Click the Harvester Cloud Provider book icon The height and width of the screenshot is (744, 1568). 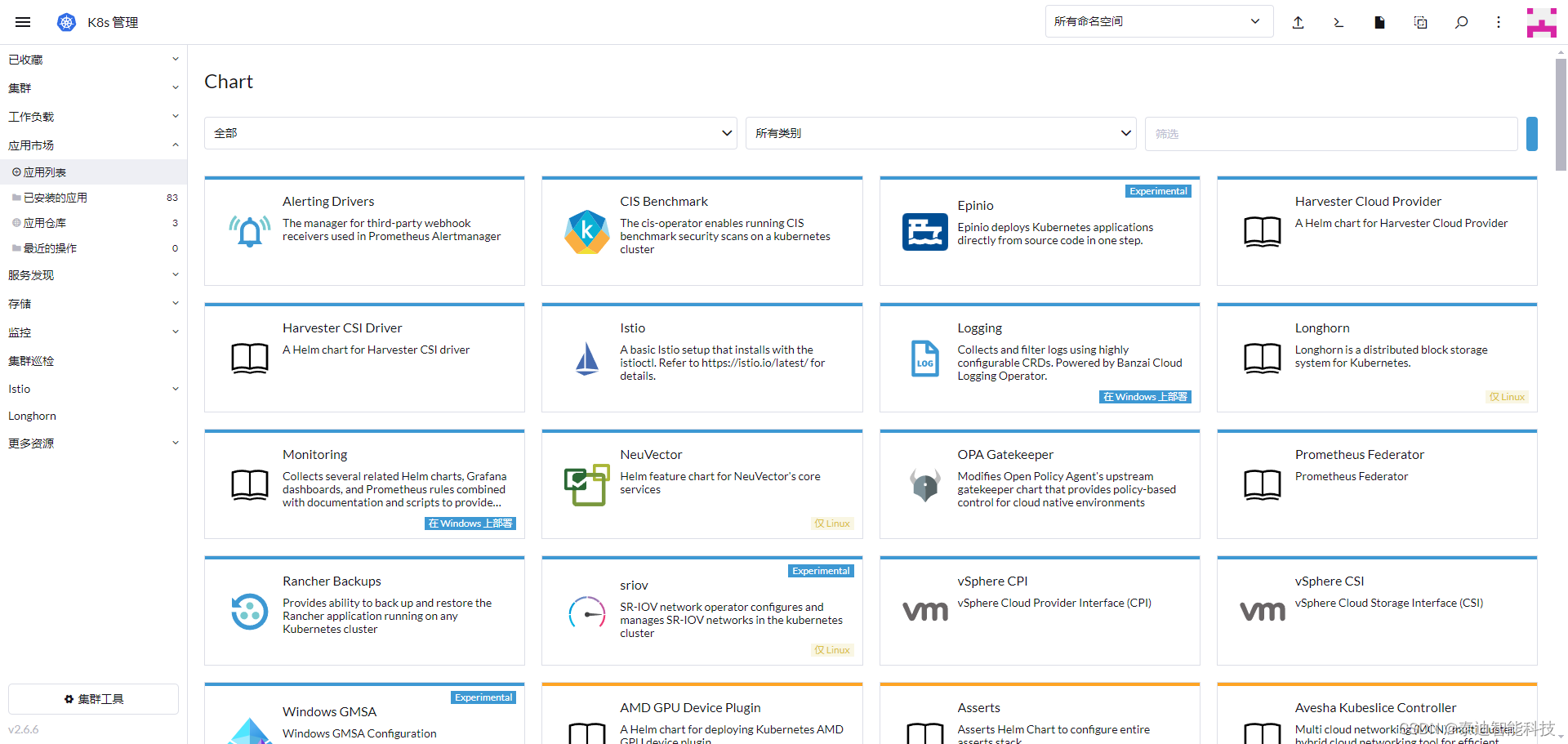click(1263, 232)
